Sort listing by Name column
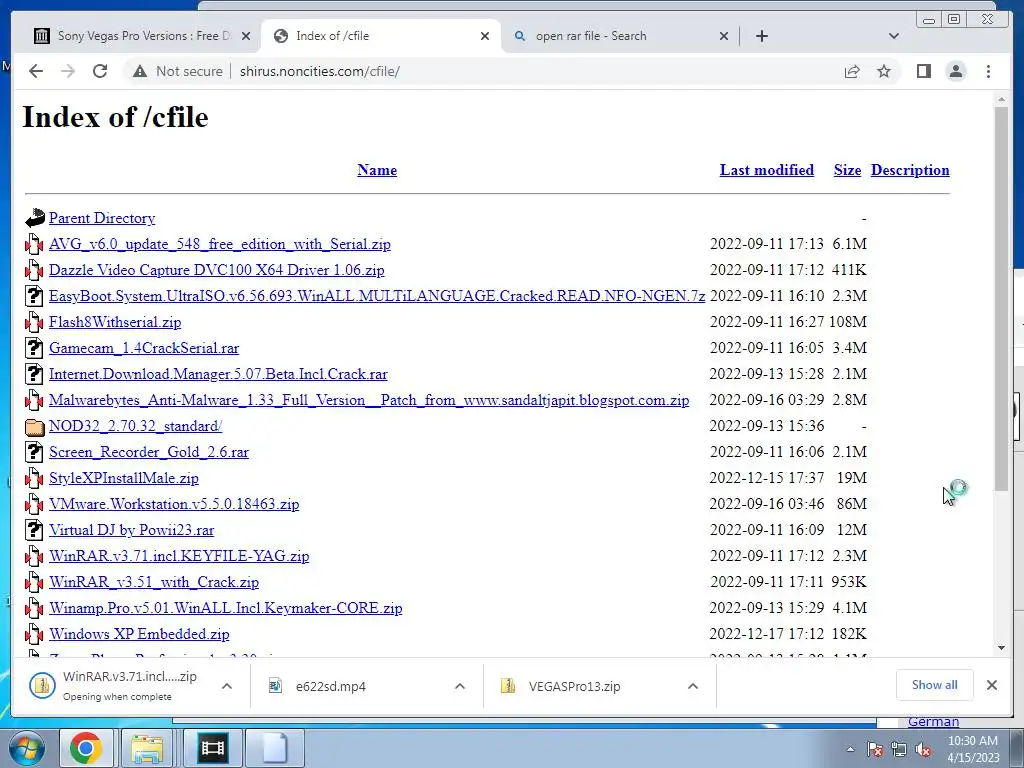 click(377, 170)
